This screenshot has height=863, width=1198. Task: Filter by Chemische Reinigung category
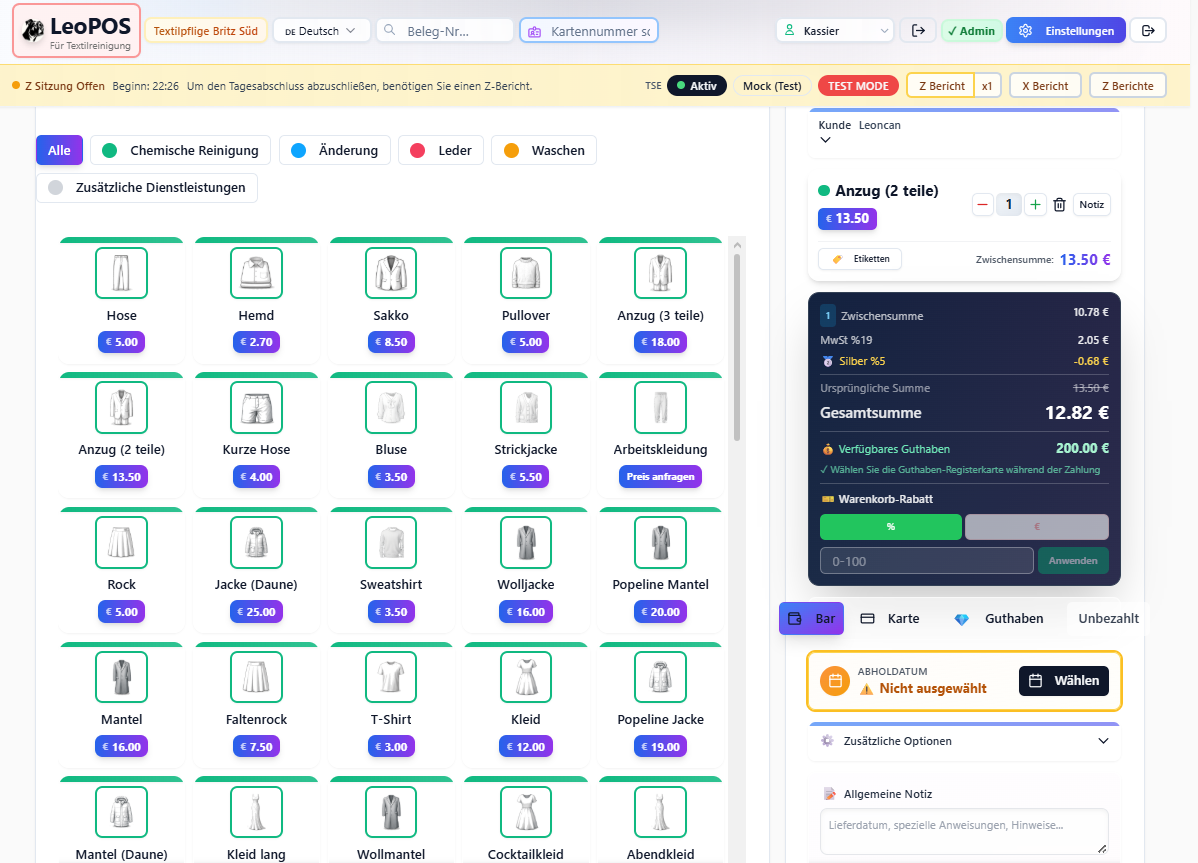pyautogui.click(x=181, y=150)
